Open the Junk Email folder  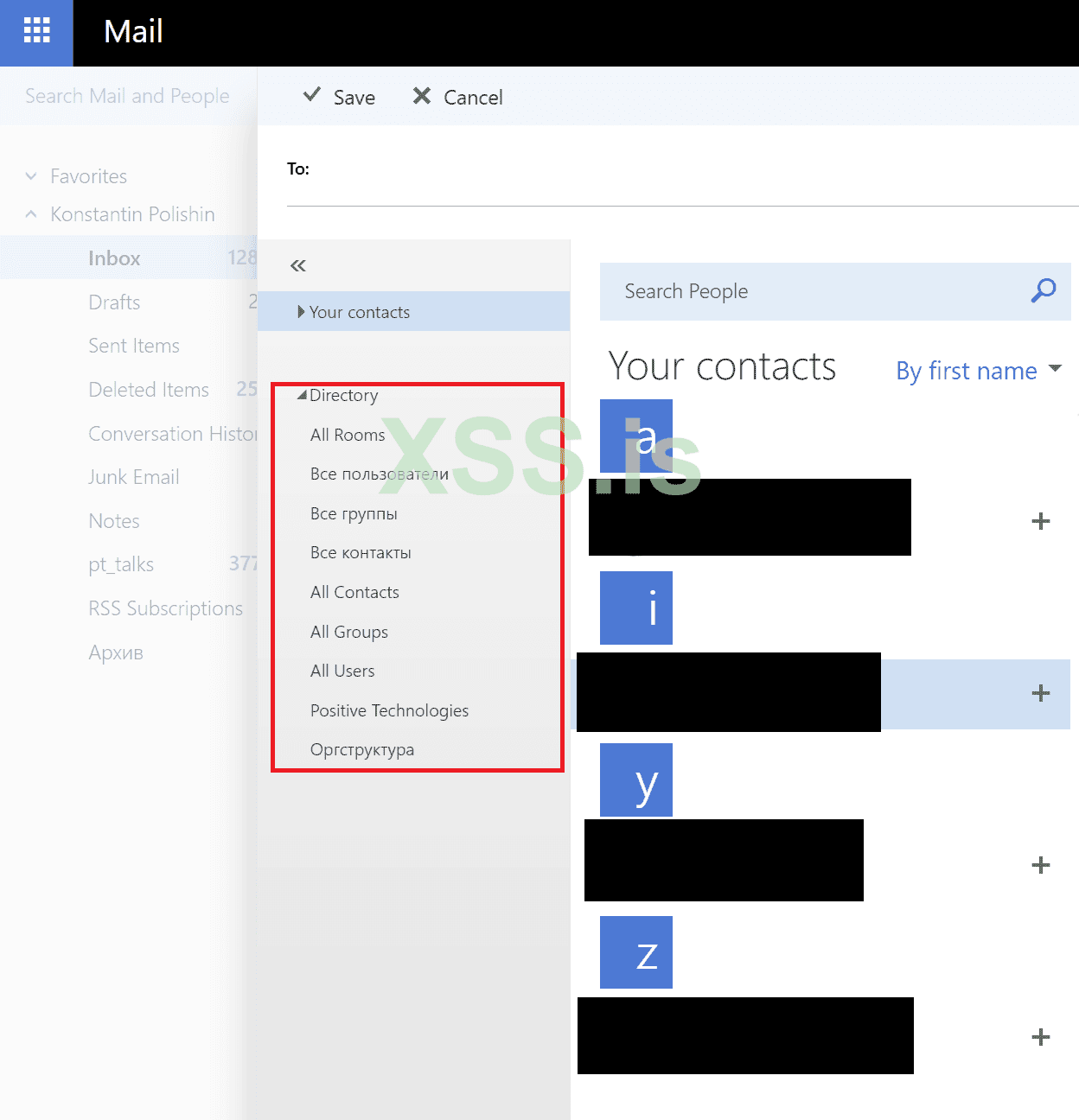pos(134,477)
